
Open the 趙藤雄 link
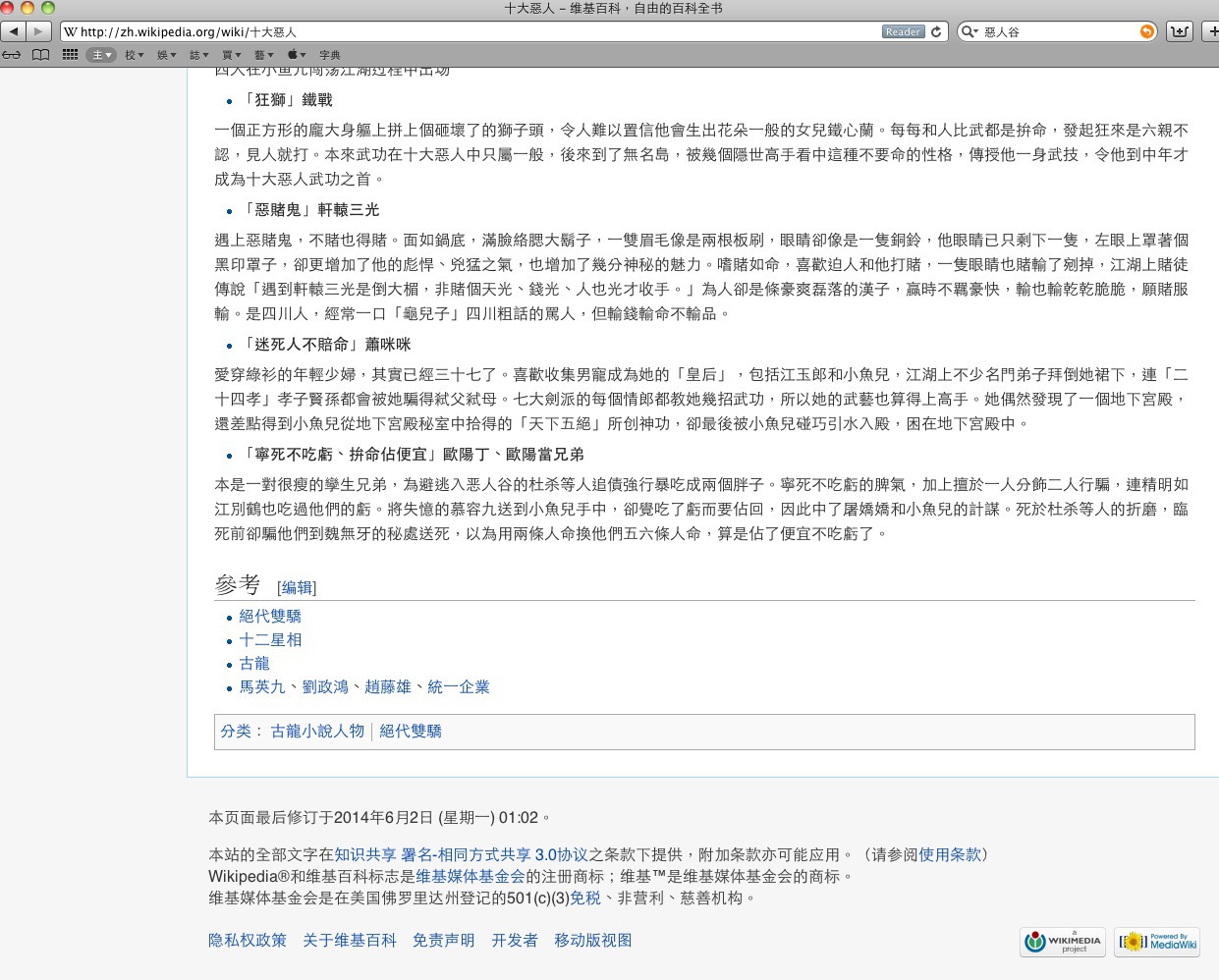[388, 686]
